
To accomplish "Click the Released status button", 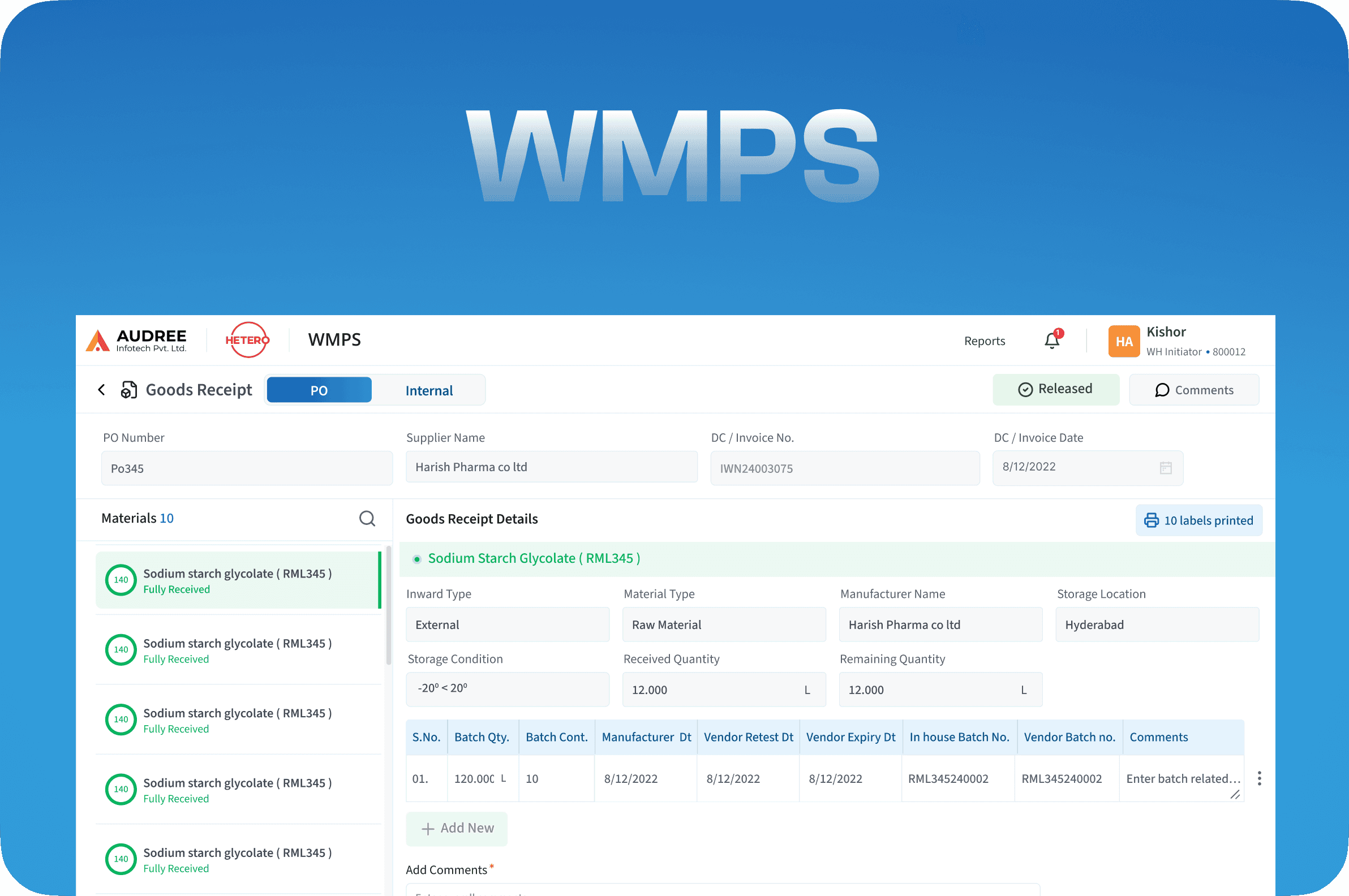I will (x=1055, y=389).
